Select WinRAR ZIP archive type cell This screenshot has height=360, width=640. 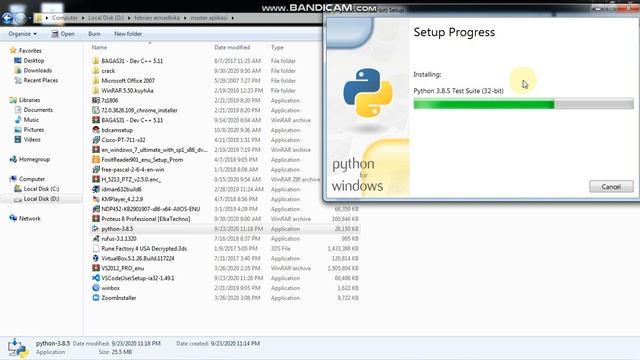pyautogui.click(x=295, y=179)
